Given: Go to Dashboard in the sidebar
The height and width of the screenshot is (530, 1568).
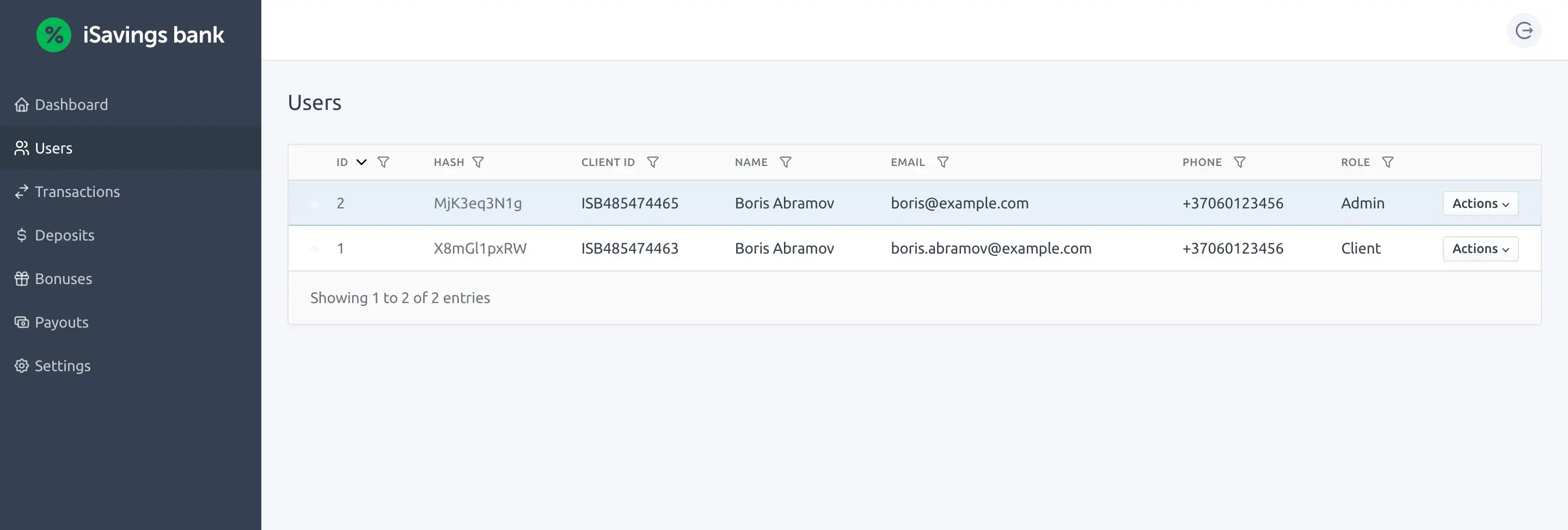Looking at the screenshot, I should pyautogui.click(x=130, y=104).
